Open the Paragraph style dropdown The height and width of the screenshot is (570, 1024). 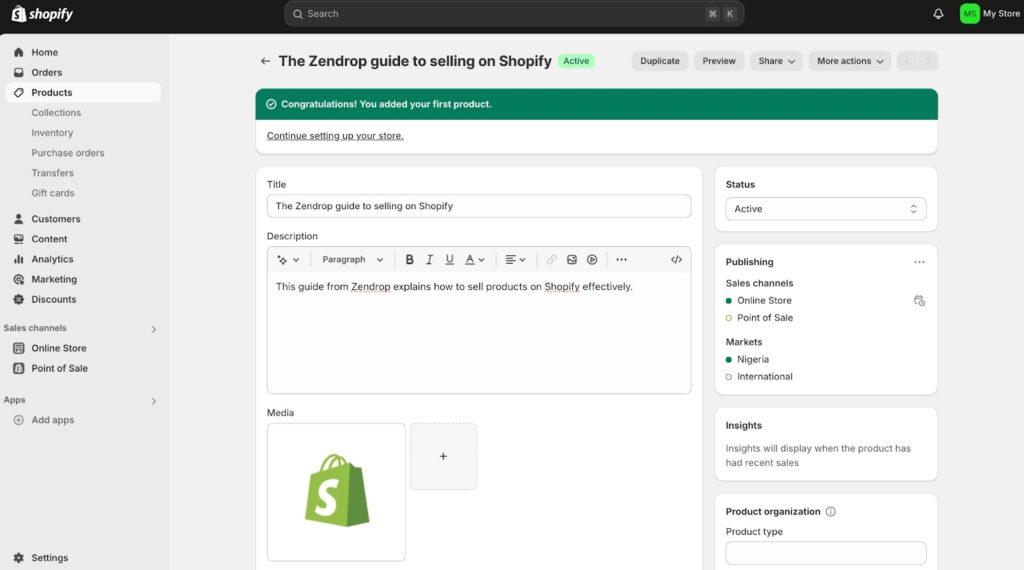tap(353, 259)
